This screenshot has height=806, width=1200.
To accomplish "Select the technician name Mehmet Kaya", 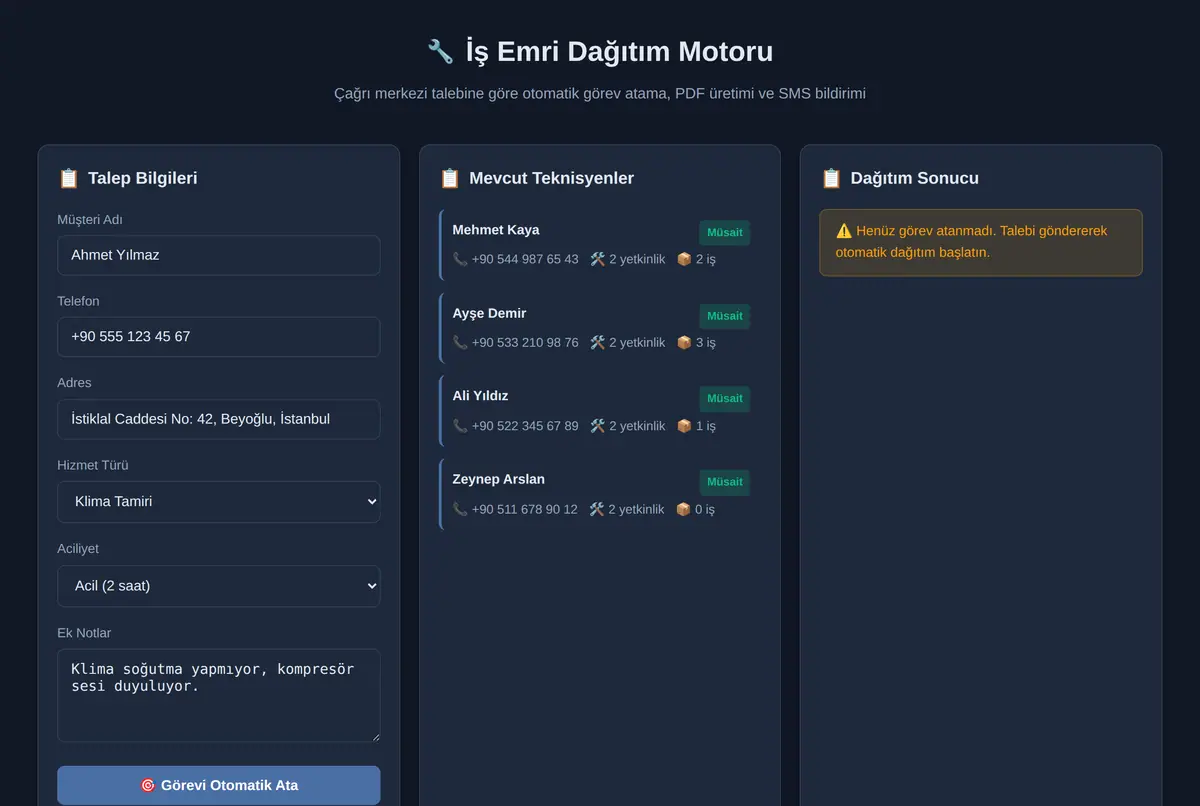I will [x=496, y=230].
